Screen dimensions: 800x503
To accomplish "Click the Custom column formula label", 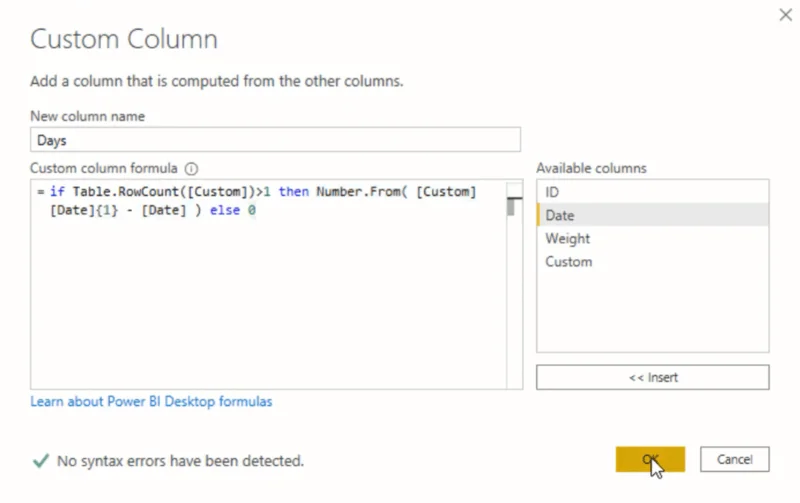I will point(104,168).
